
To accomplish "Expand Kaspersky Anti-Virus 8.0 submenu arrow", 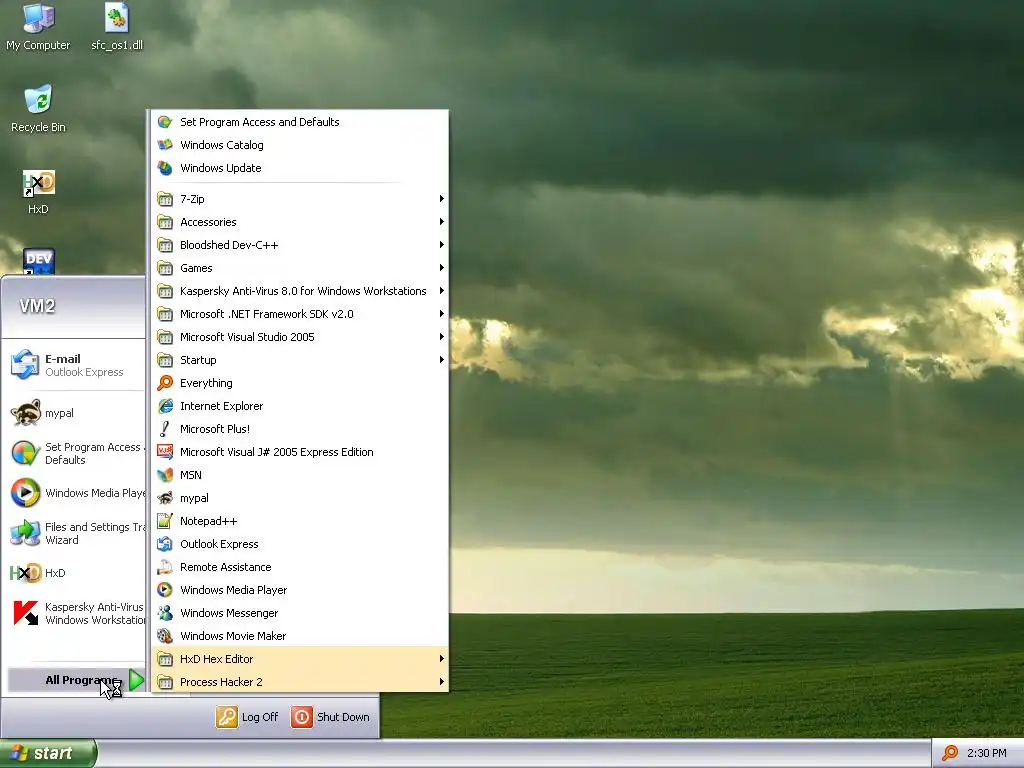I will (441, 291).
